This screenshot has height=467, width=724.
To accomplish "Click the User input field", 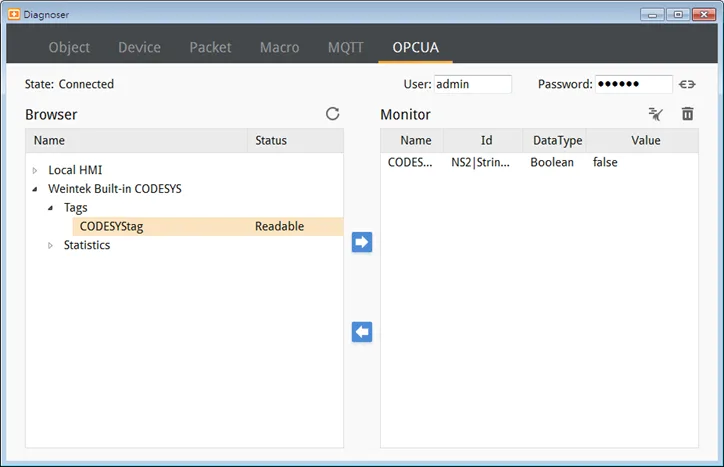I will 473,84.
